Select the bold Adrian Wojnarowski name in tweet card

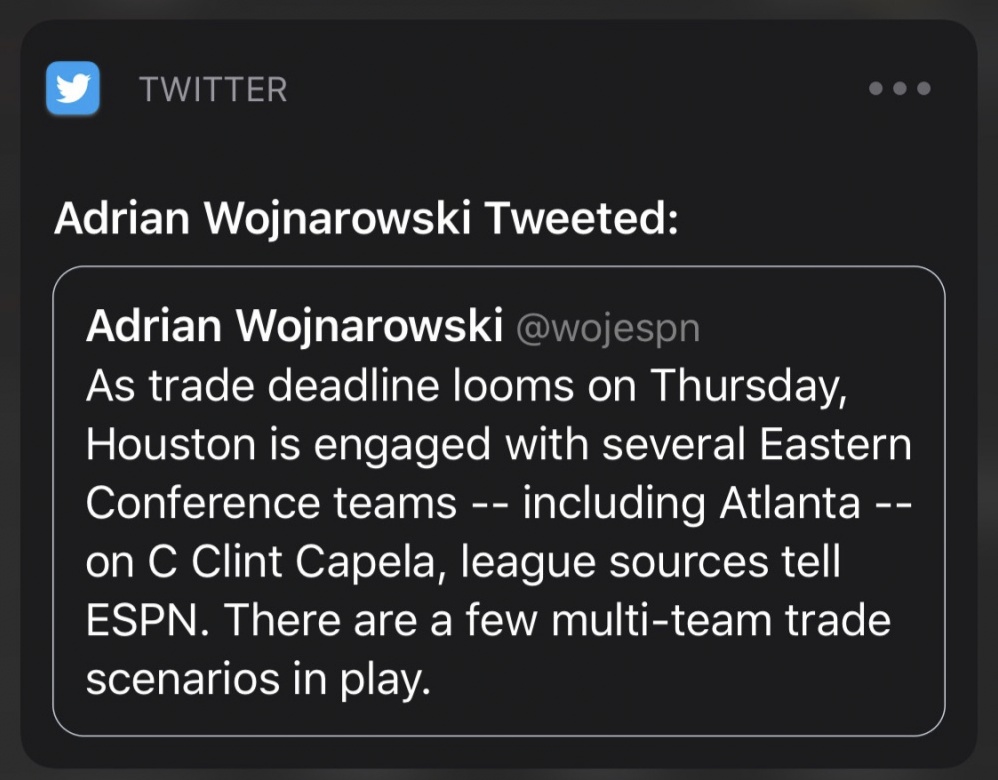pos(294,327)
